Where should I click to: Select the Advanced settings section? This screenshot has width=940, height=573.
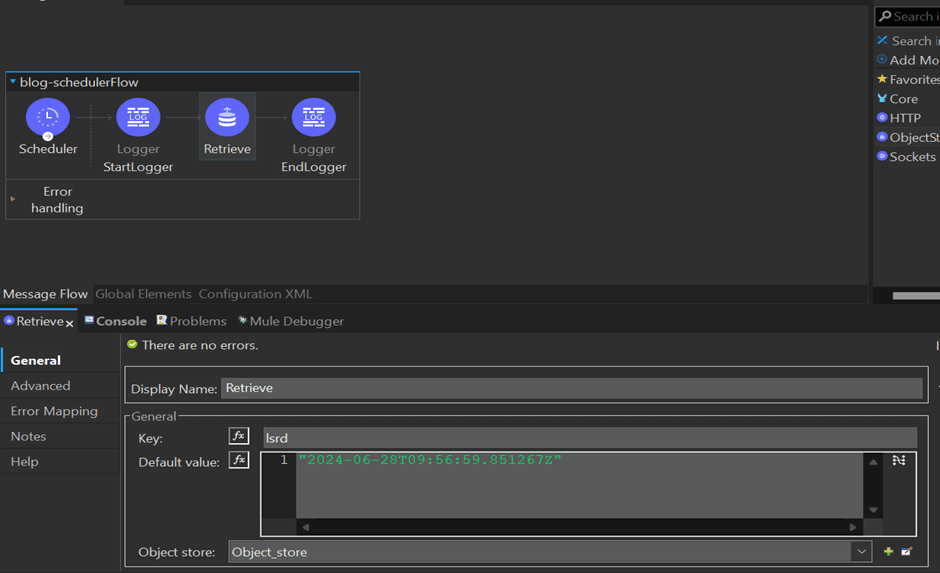(x=41, y=386)
